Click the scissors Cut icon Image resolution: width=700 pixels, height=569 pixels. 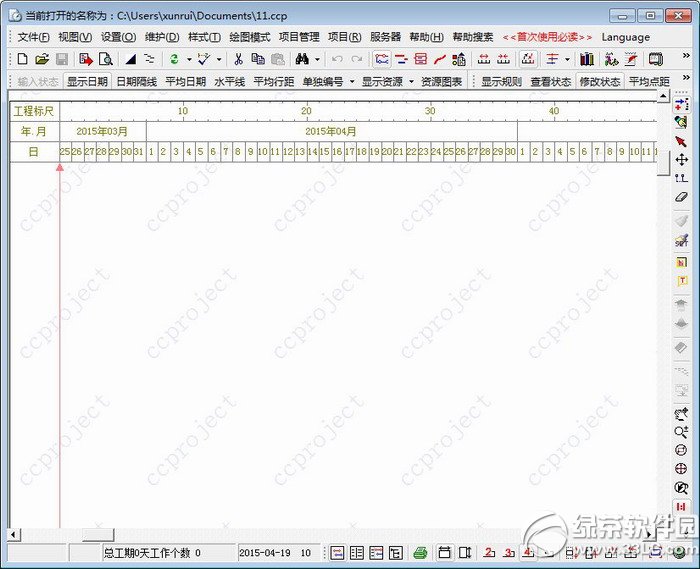point(238,59)
